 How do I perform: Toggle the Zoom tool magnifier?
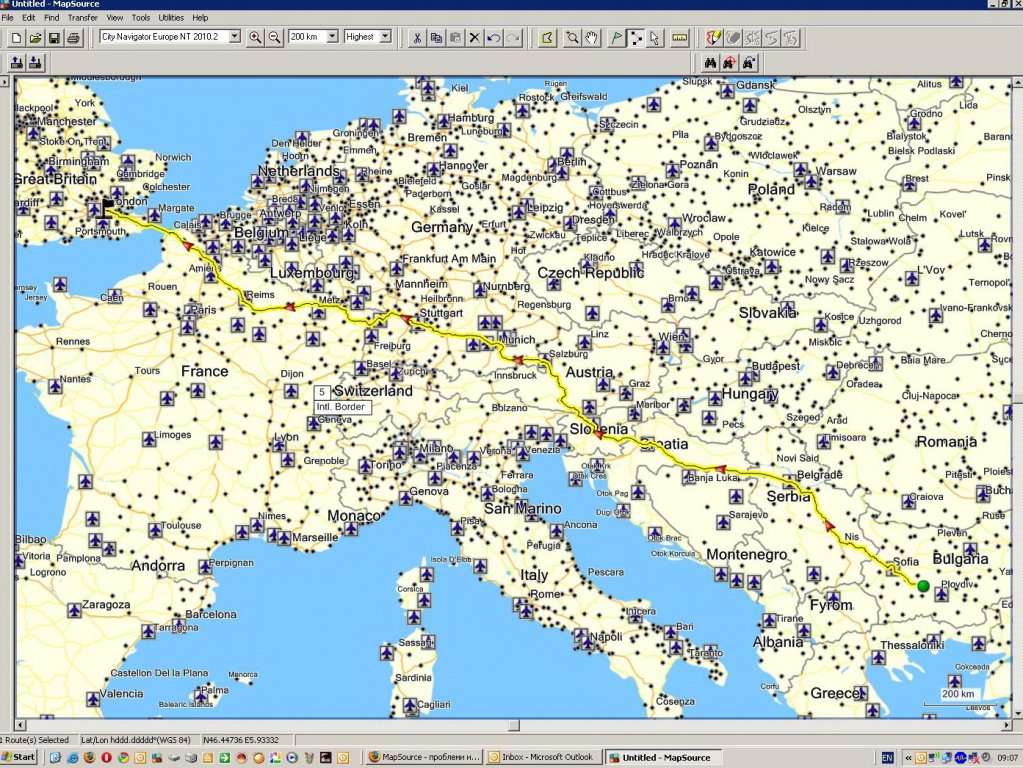pos(572,38)
